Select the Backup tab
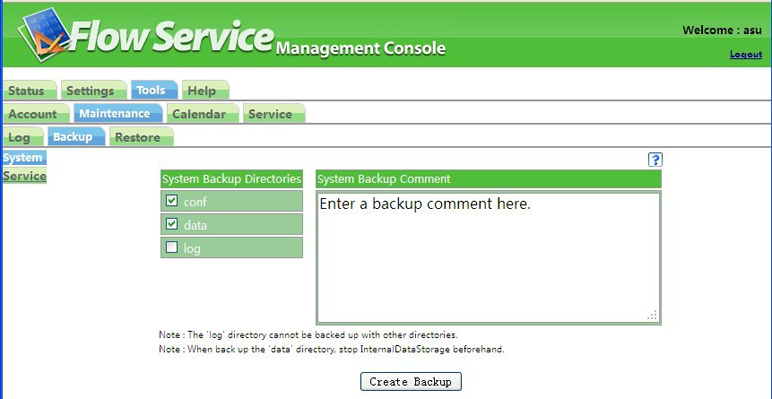The image size is (772, 399). click(76, 136)
